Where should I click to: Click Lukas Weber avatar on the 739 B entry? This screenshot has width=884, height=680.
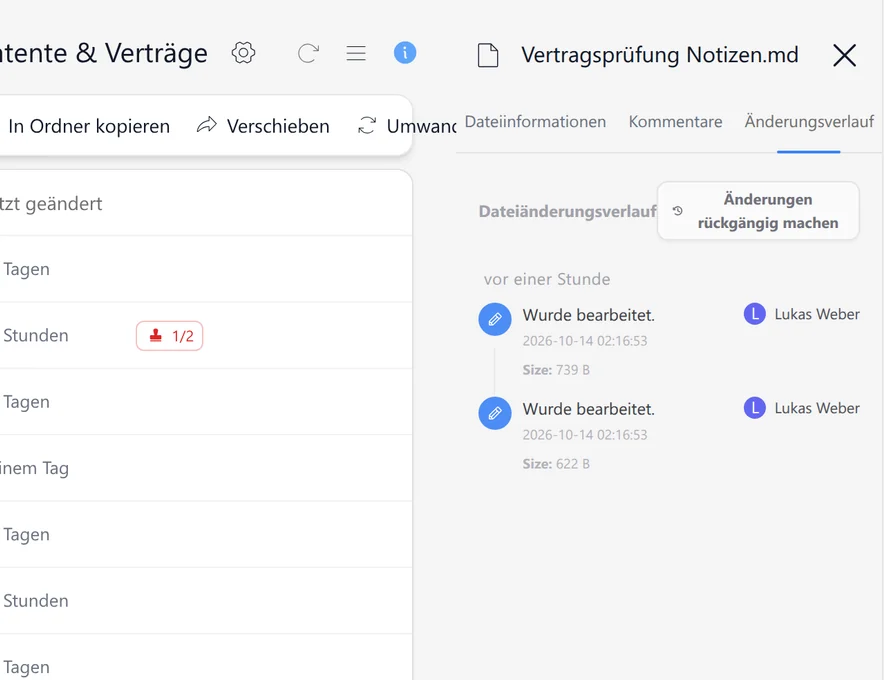[754, 314]
